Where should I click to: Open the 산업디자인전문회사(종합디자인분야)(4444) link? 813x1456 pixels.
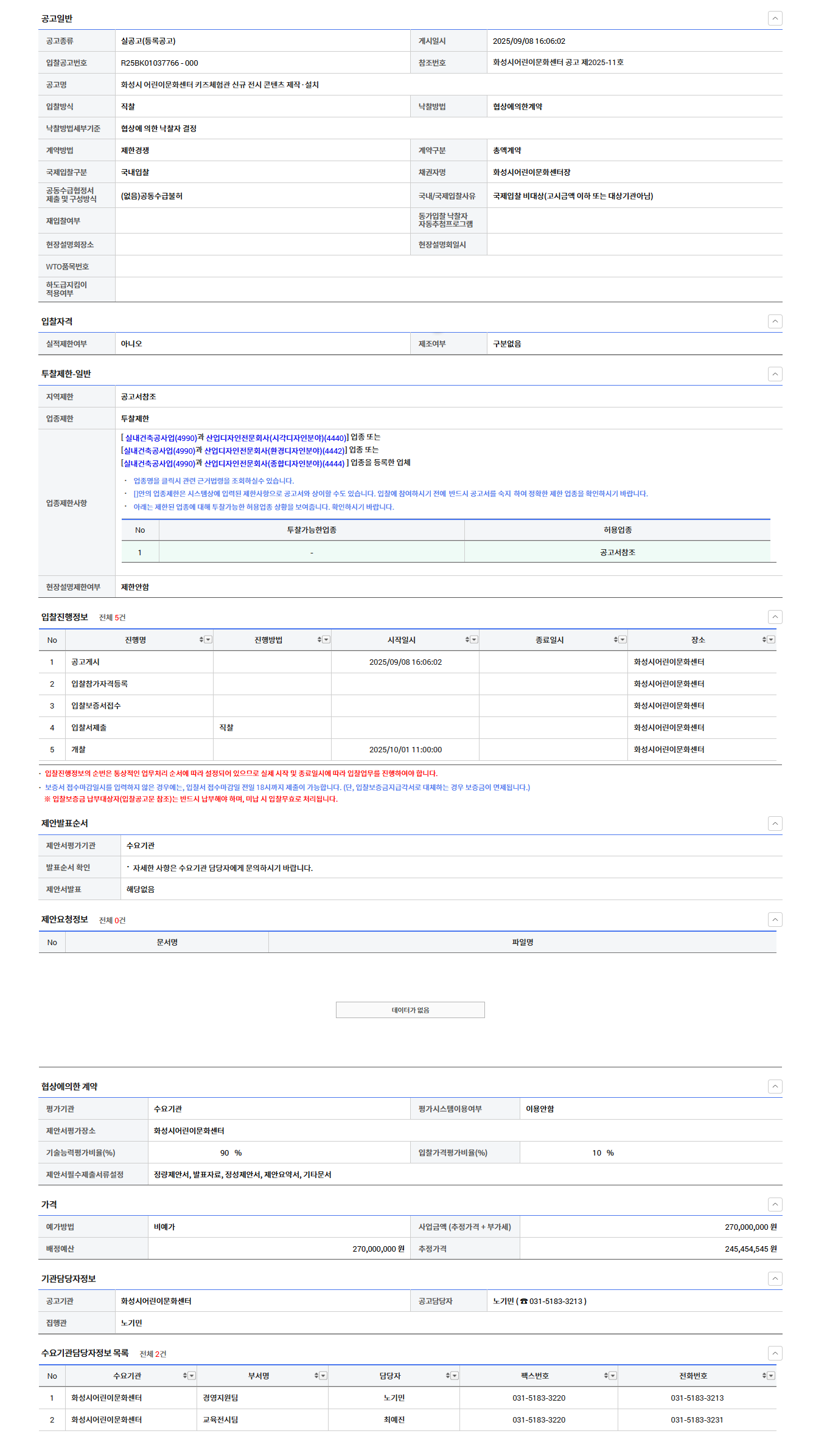click(274, 463)
